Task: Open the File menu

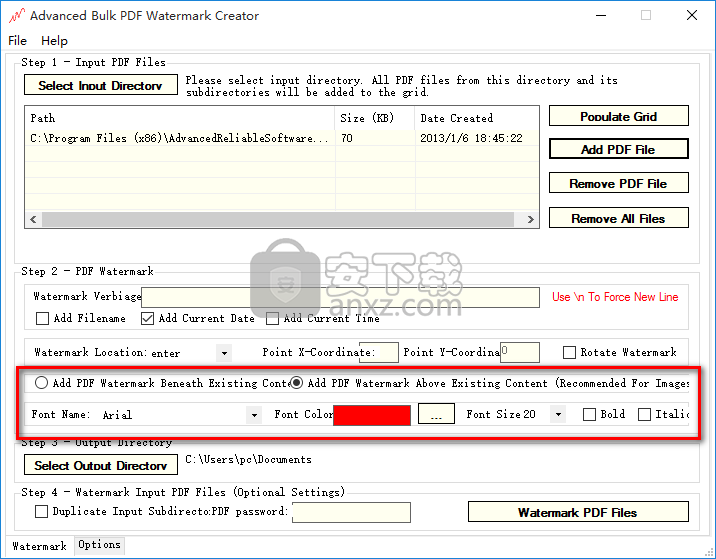Action: pyautogui.click(x=17, y=41)
